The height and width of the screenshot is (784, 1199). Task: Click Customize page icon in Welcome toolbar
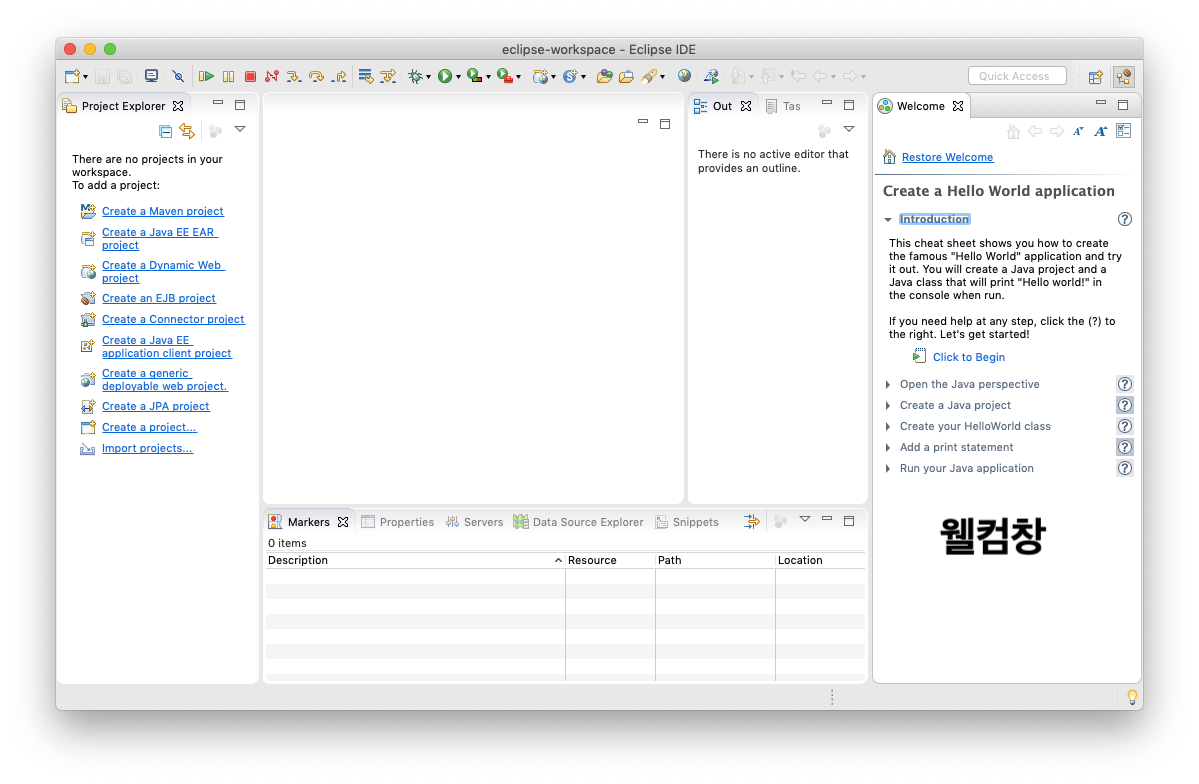click(1123, 132)
